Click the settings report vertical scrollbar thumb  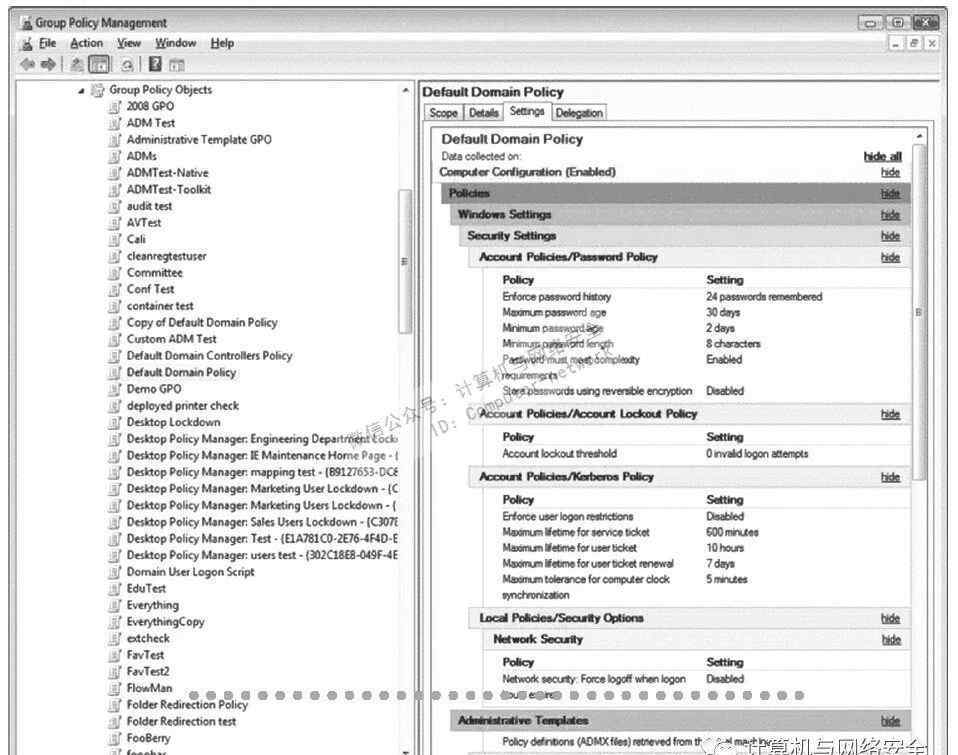[919, 312]
